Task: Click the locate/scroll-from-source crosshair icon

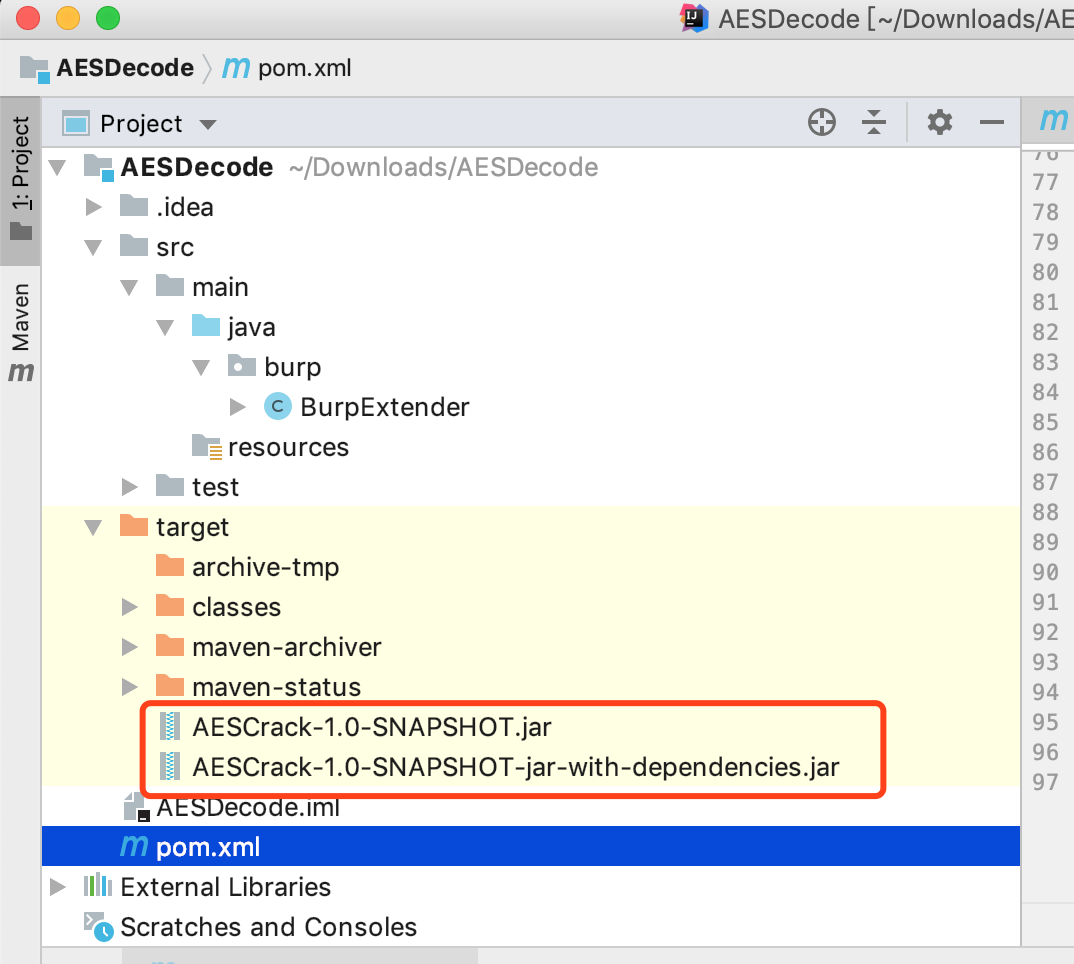Action: (821, 123)
